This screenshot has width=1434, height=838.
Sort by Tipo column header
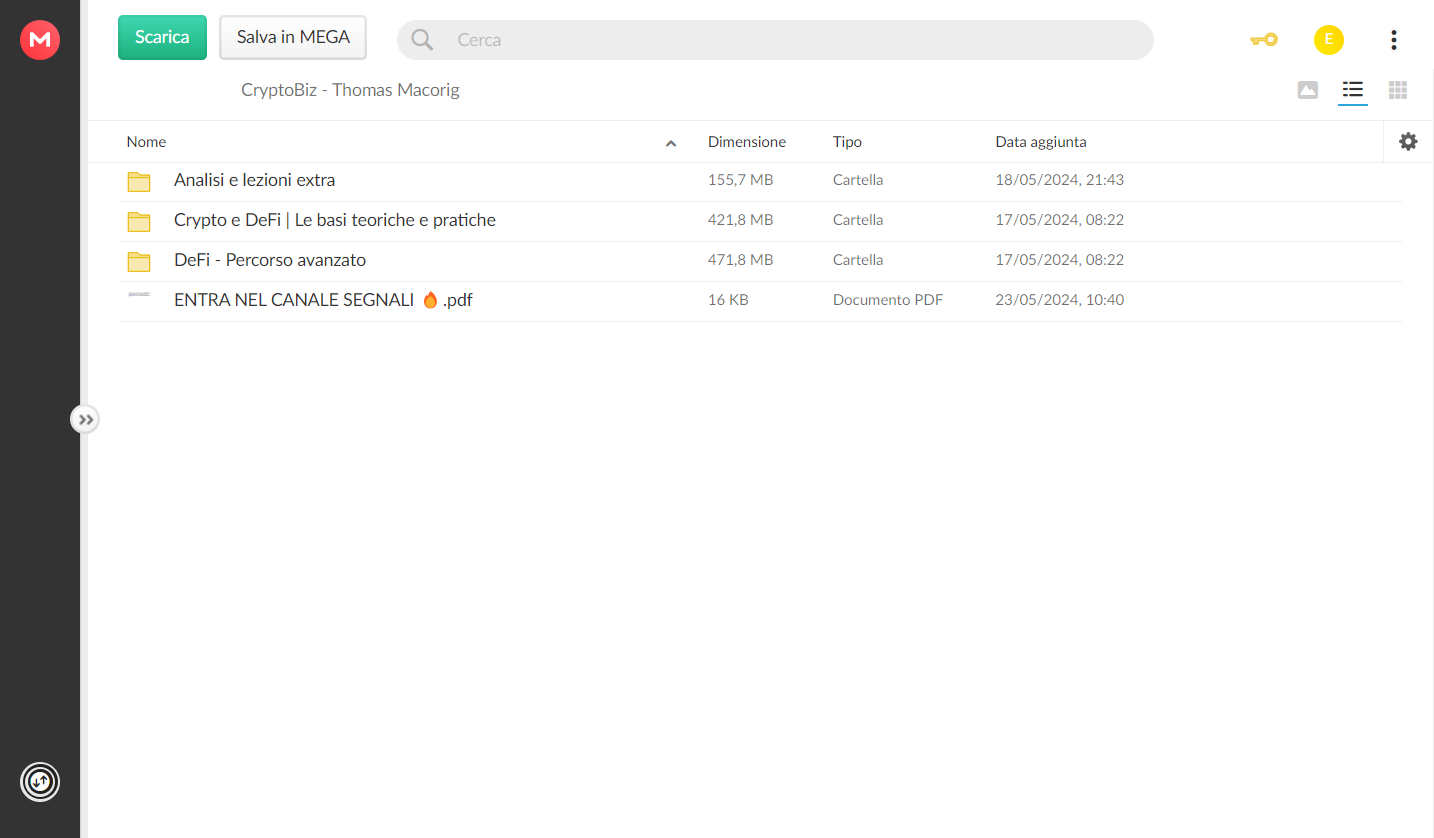point(847,142)
